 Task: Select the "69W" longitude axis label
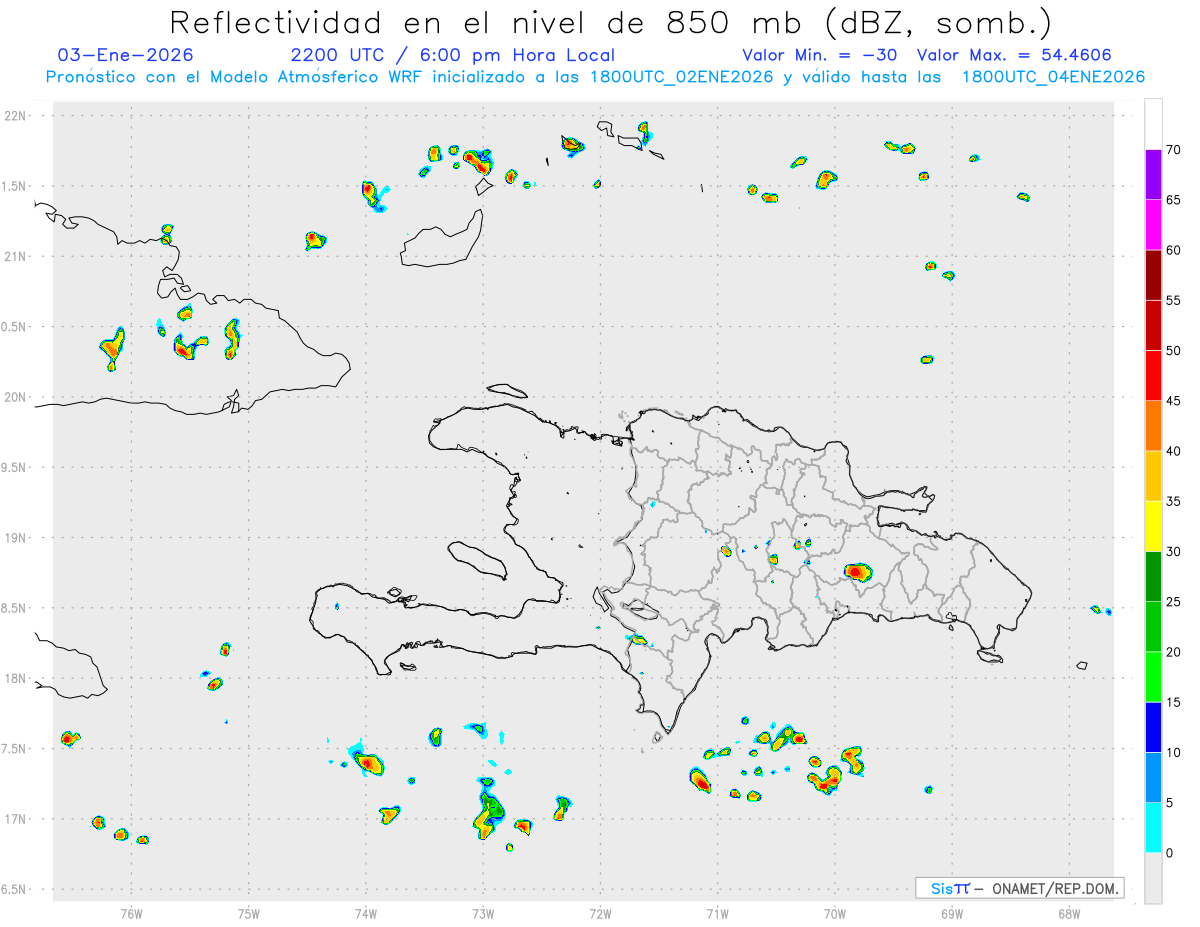pyautogui.click(x=951, y=912)
